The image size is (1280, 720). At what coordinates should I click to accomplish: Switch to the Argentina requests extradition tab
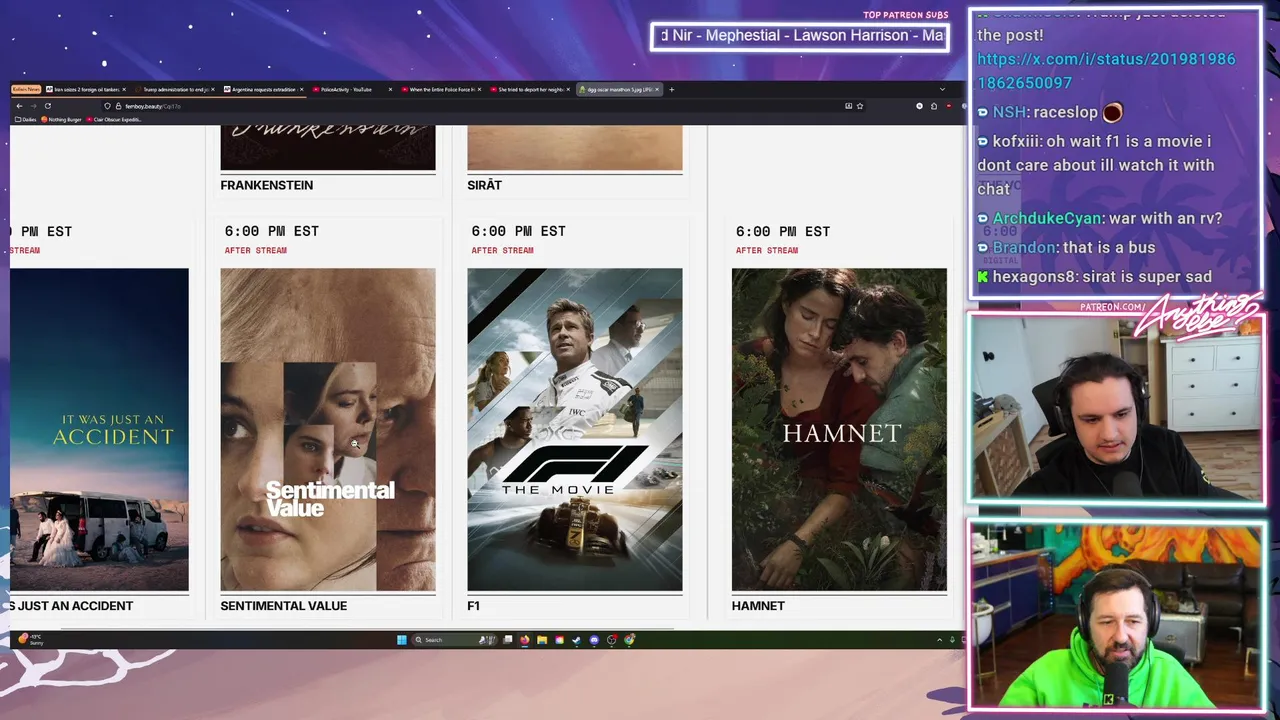pos(261,89)
